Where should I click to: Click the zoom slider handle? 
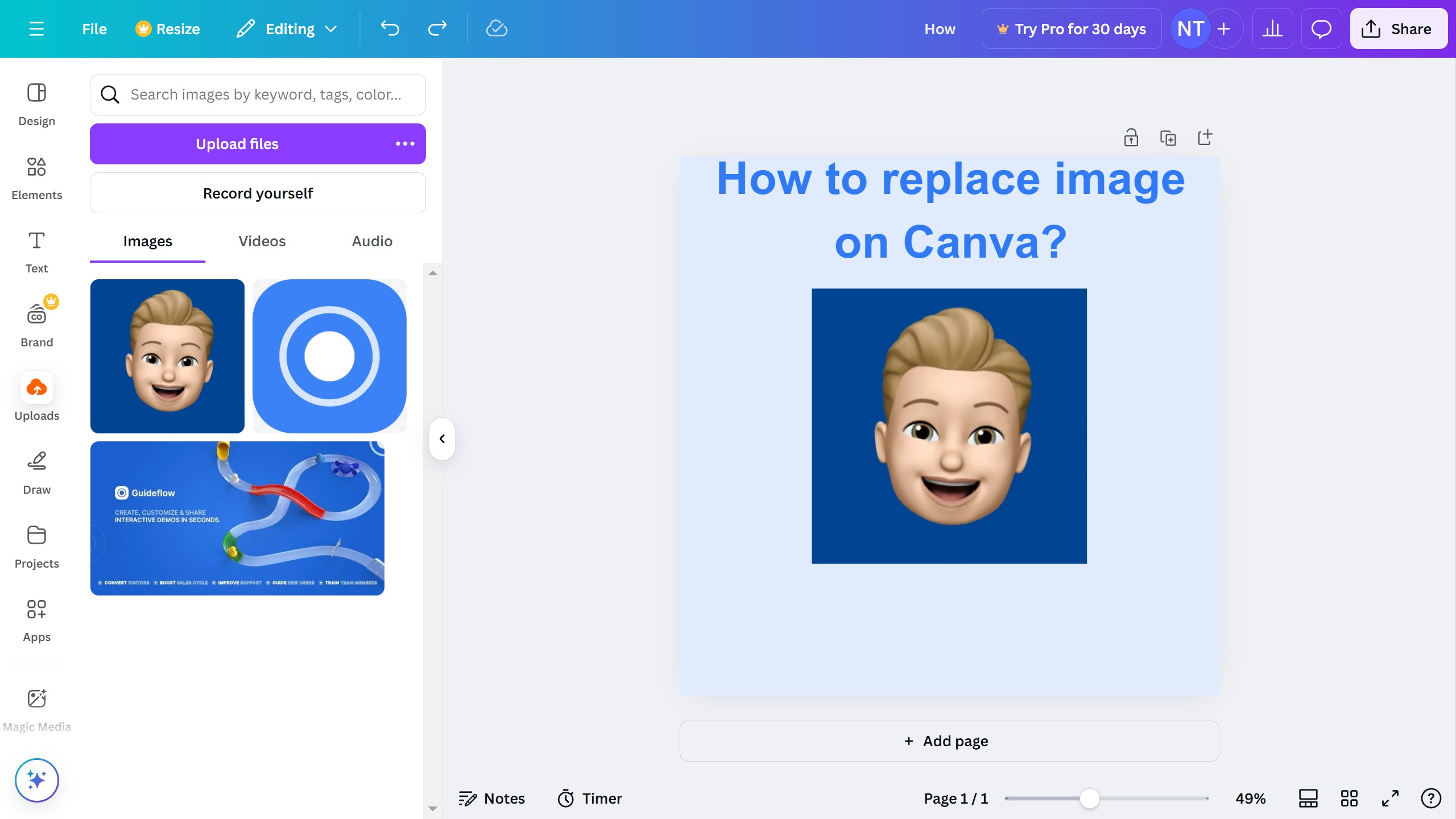coord(1089,799)
